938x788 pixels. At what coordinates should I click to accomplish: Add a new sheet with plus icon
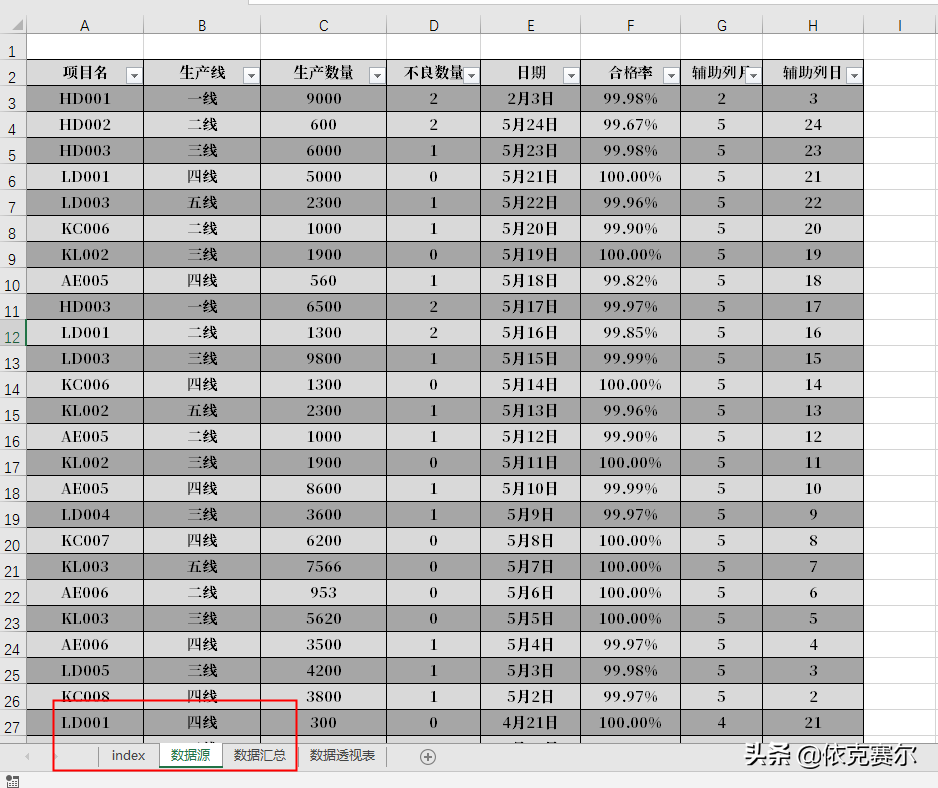click(x=428, y=757)
